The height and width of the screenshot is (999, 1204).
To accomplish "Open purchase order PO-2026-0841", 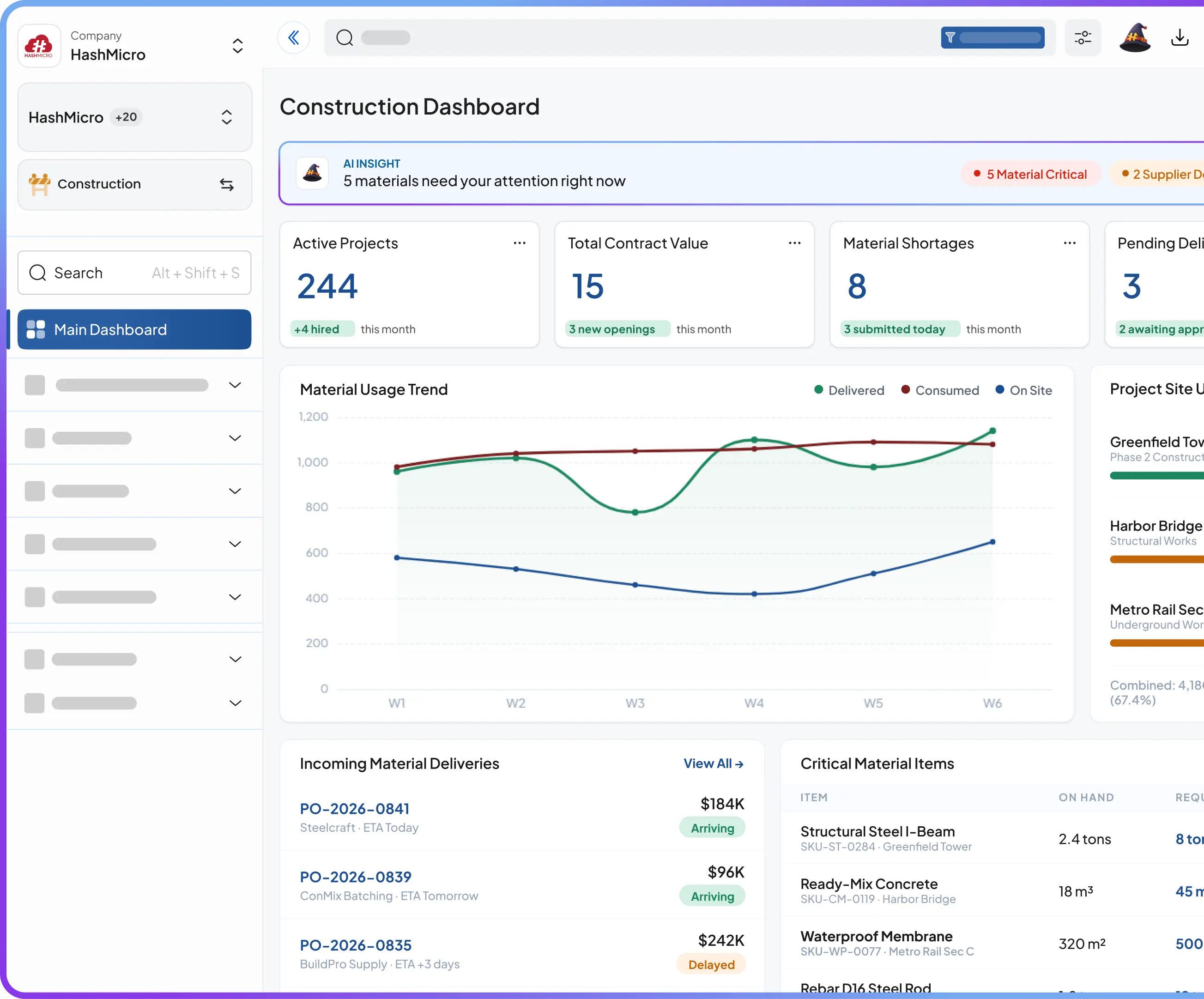I will [x=355, y=809].
